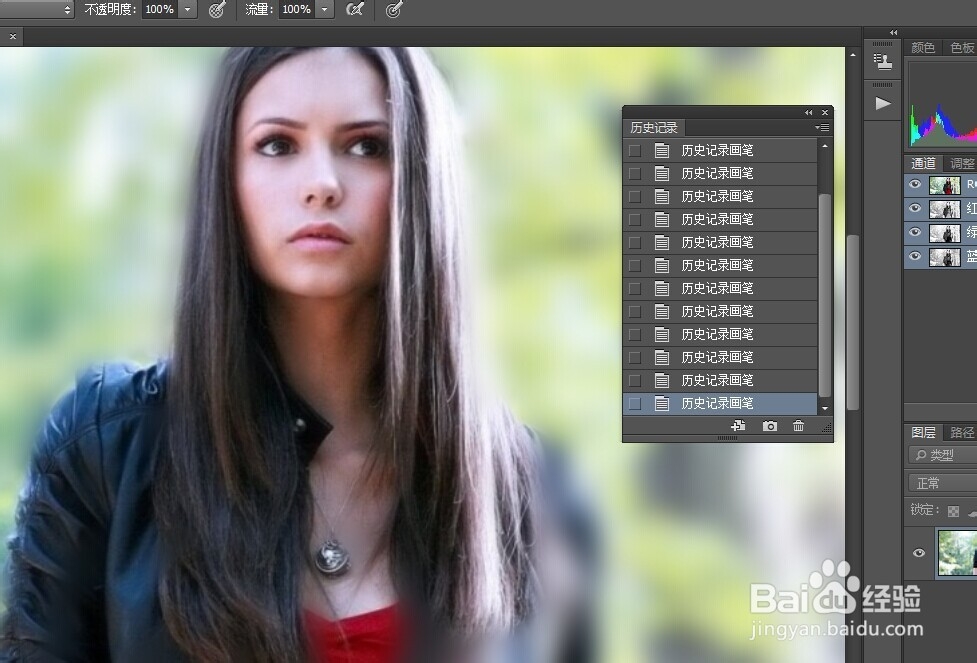977x663 pixels.
Task: Collapse the History panel with double-arrow icon
Action: click(808, 113)
